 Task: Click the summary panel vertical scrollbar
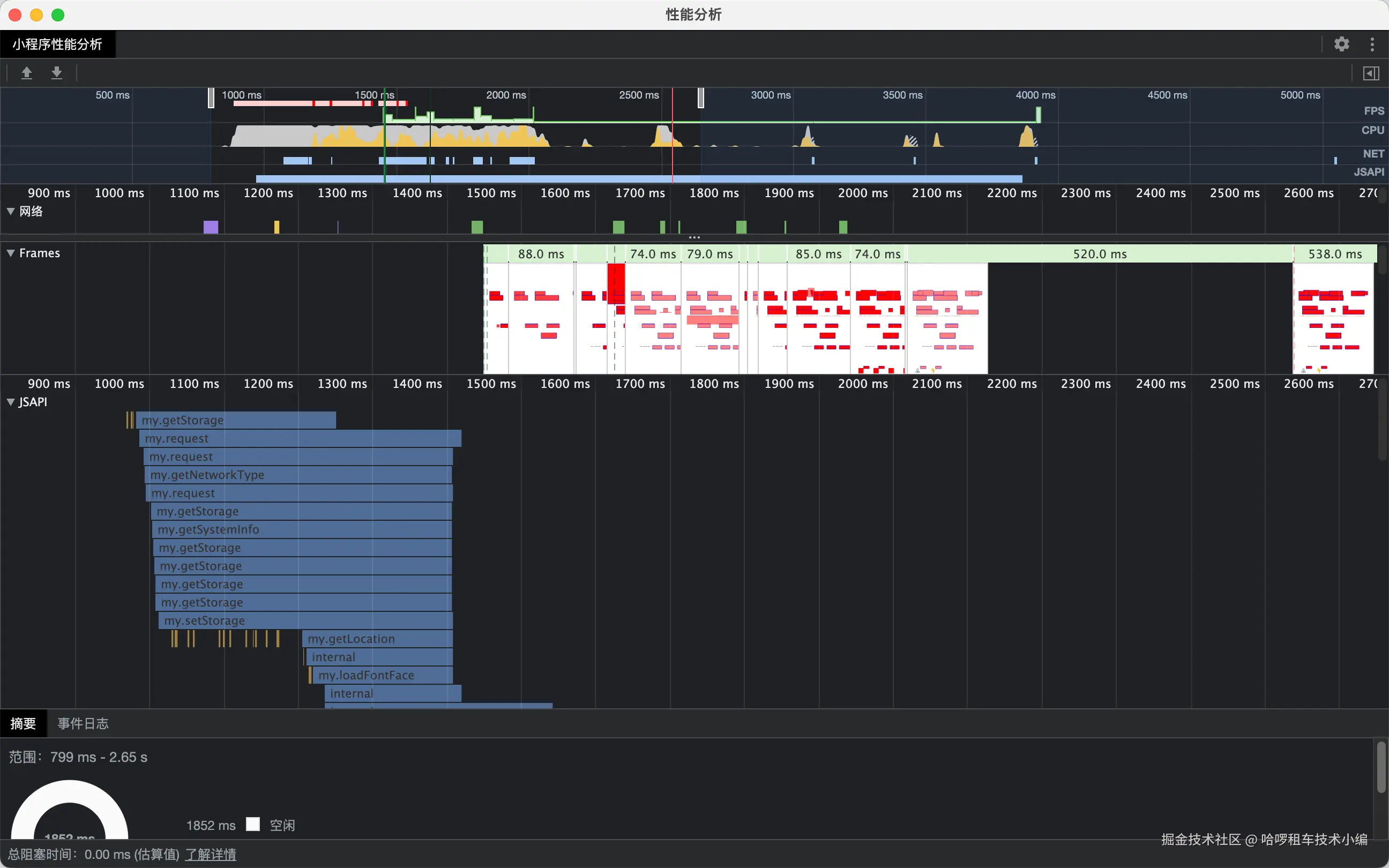click(x=1380, y=766)
